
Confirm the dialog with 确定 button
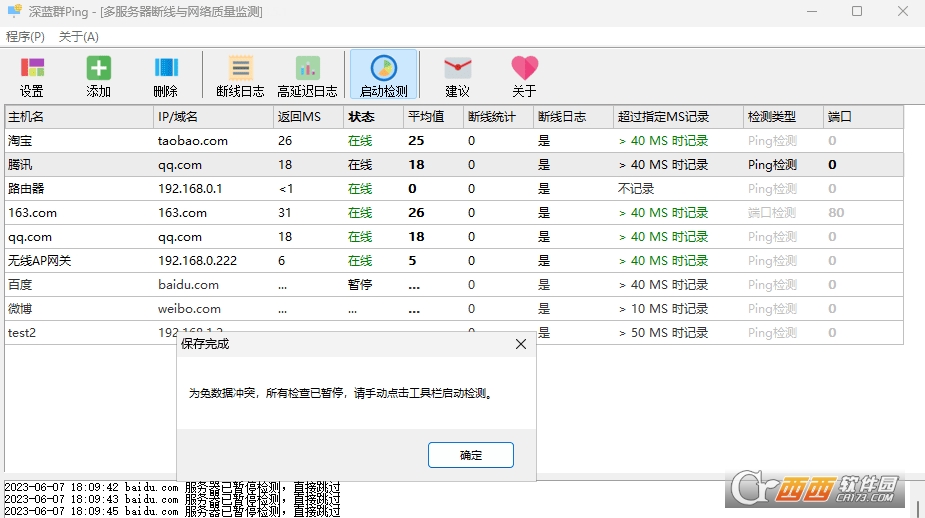coord(471,455)
